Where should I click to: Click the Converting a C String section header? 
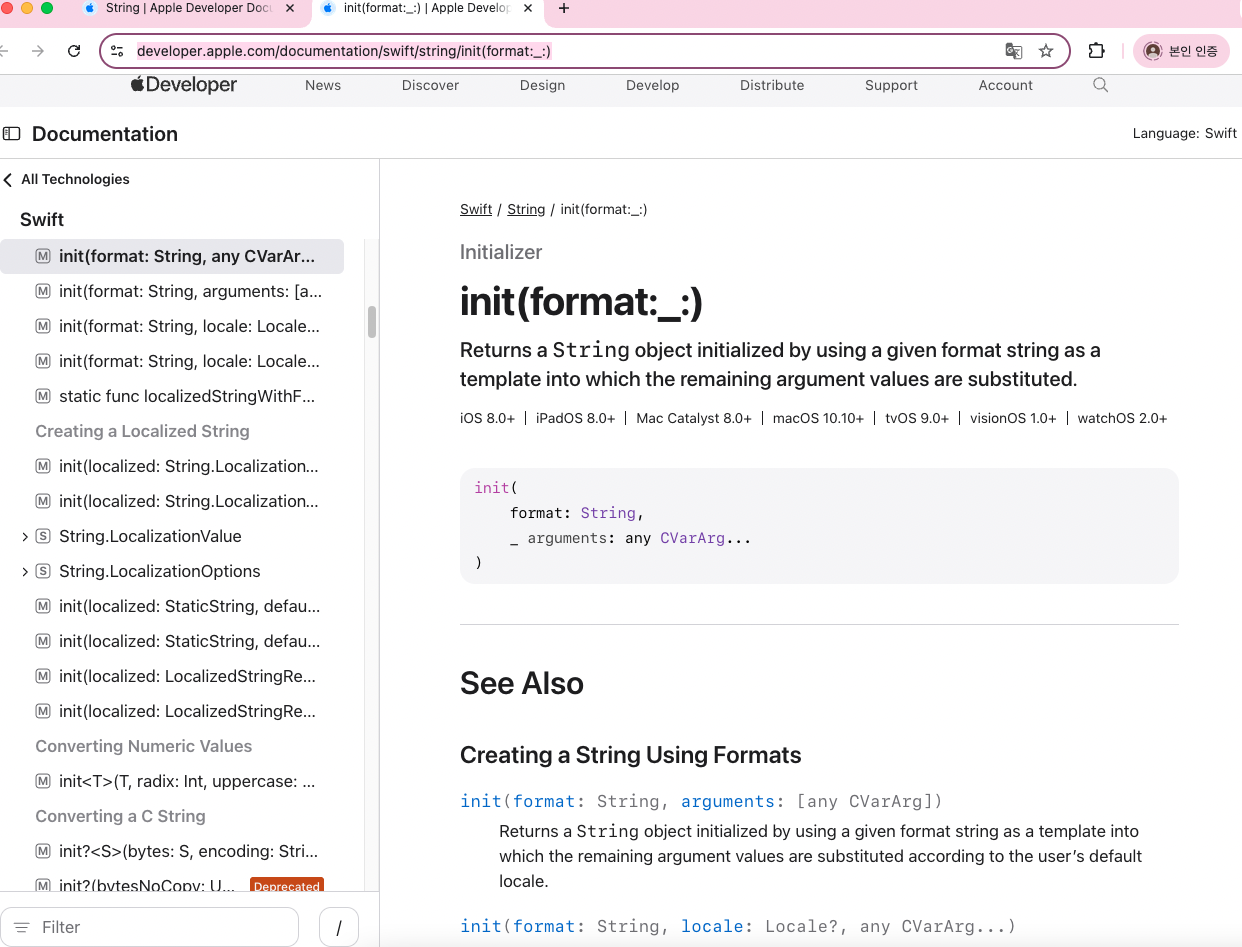pos(120,817)
